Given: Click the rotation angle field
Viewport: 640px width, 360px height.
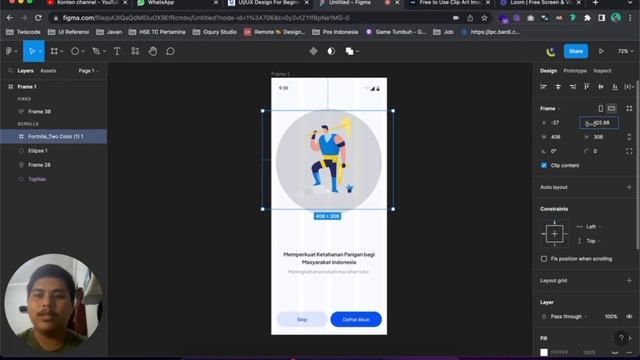Looking at the screenshot, I should click(559, 151).
